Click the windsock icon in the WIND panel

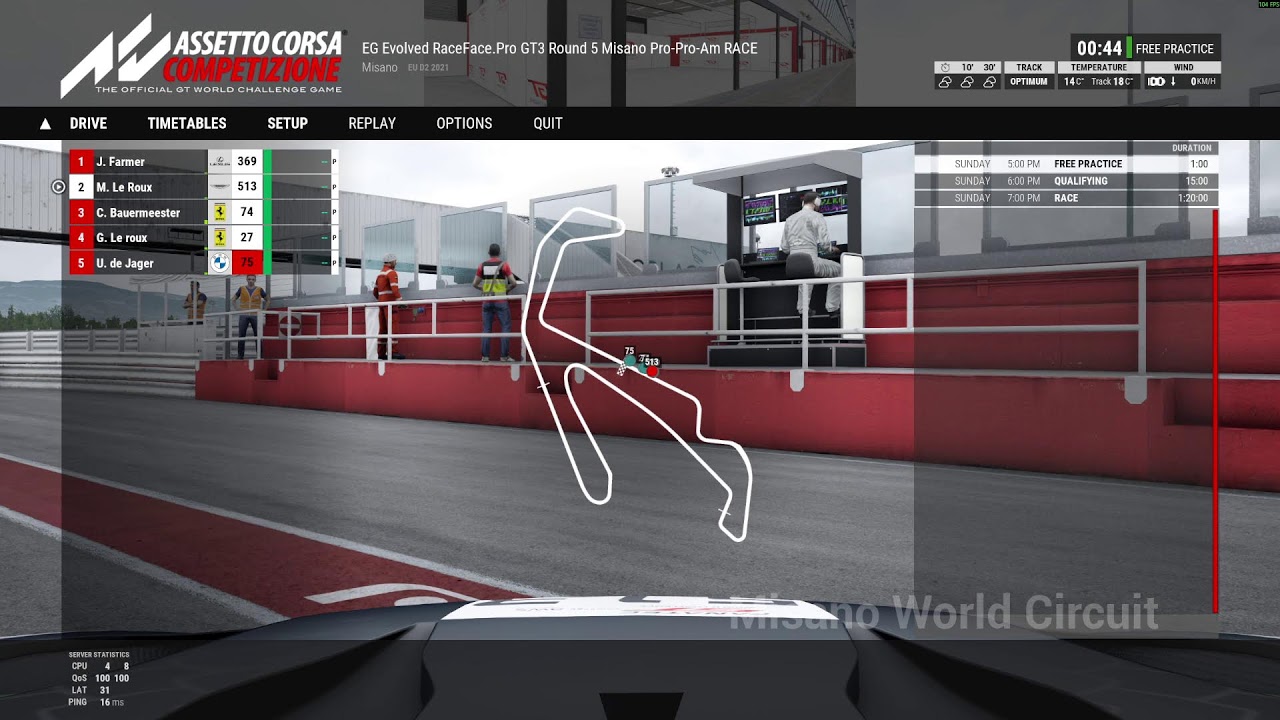(x=1156, y=82)
